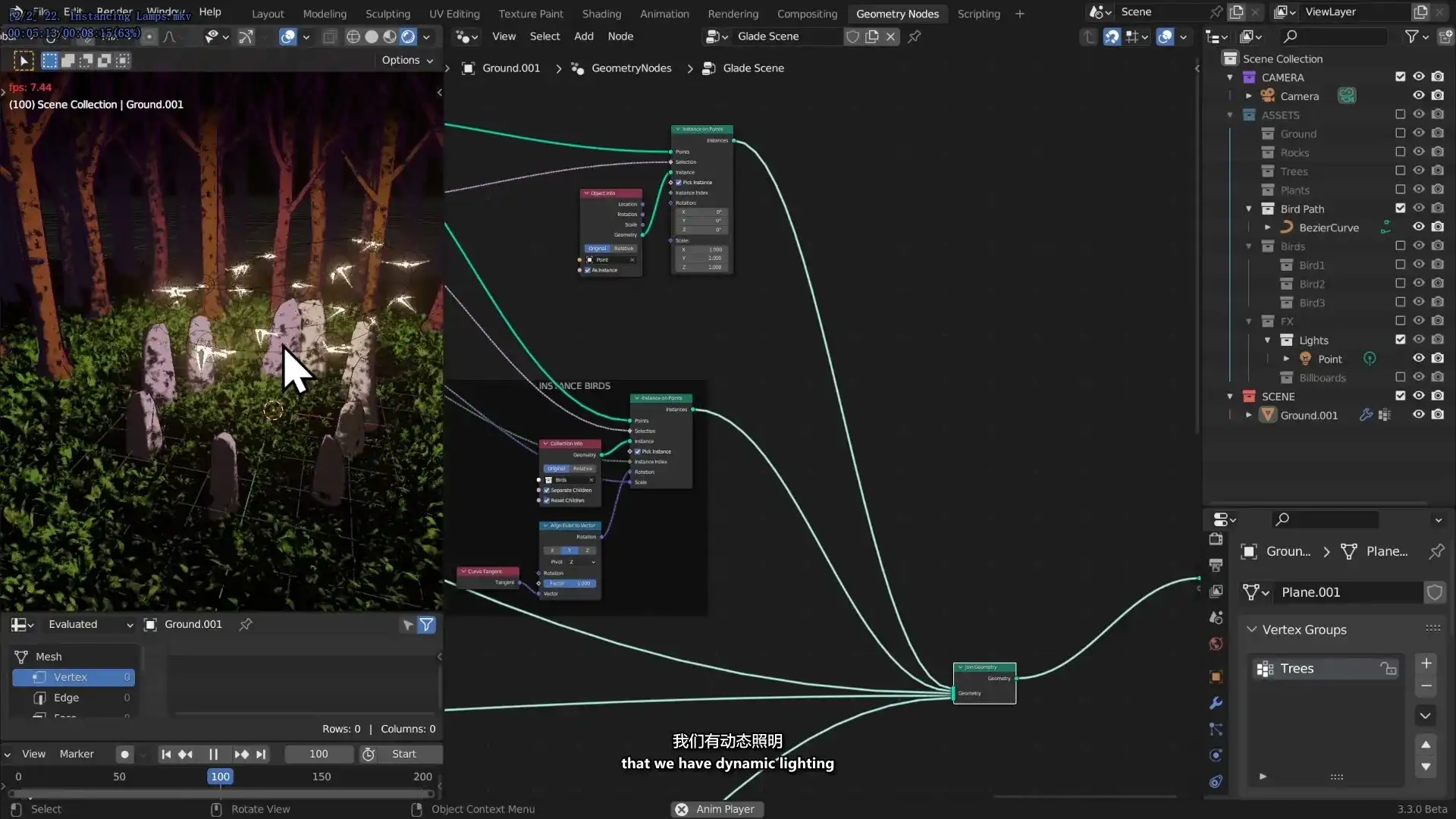Viewport: 1456px width, 819px height.
Task: Toggle render camera icon for Ground.001
Action: pyautogui.click(x=1437, y=415)
